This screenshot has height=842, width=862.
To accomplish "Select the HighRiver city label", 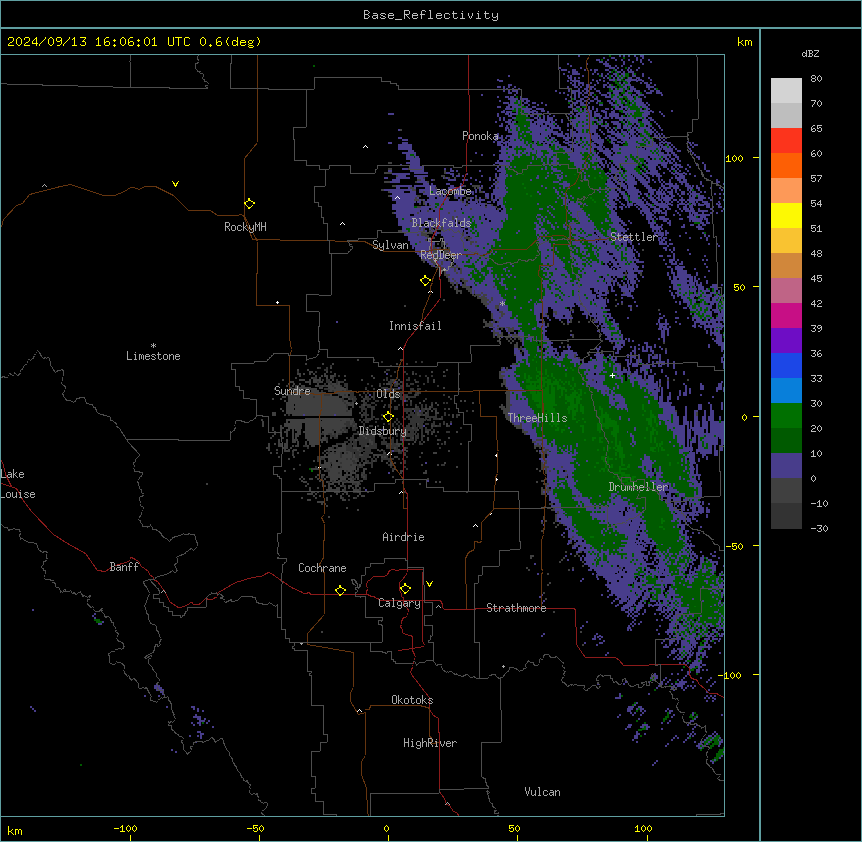I will pyautogui.click(x=430, y=743).
